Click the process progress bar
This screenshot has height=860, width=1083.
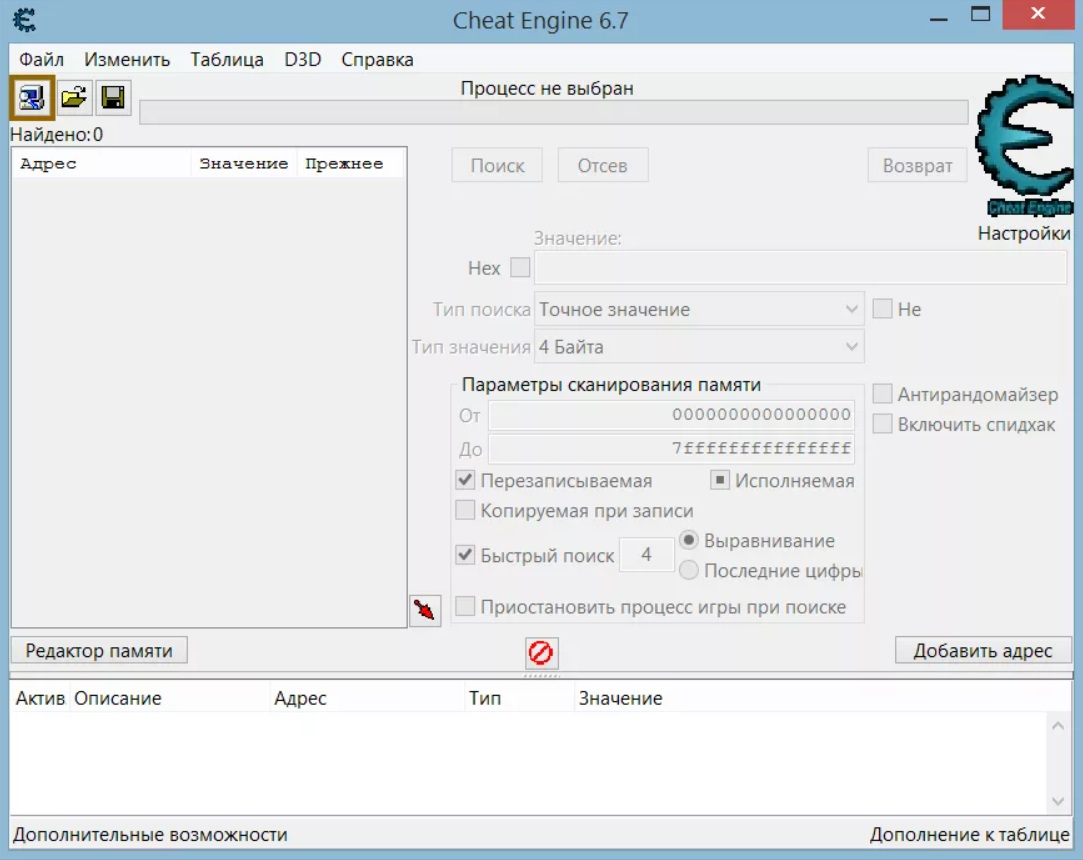click(x=553, y=113)
